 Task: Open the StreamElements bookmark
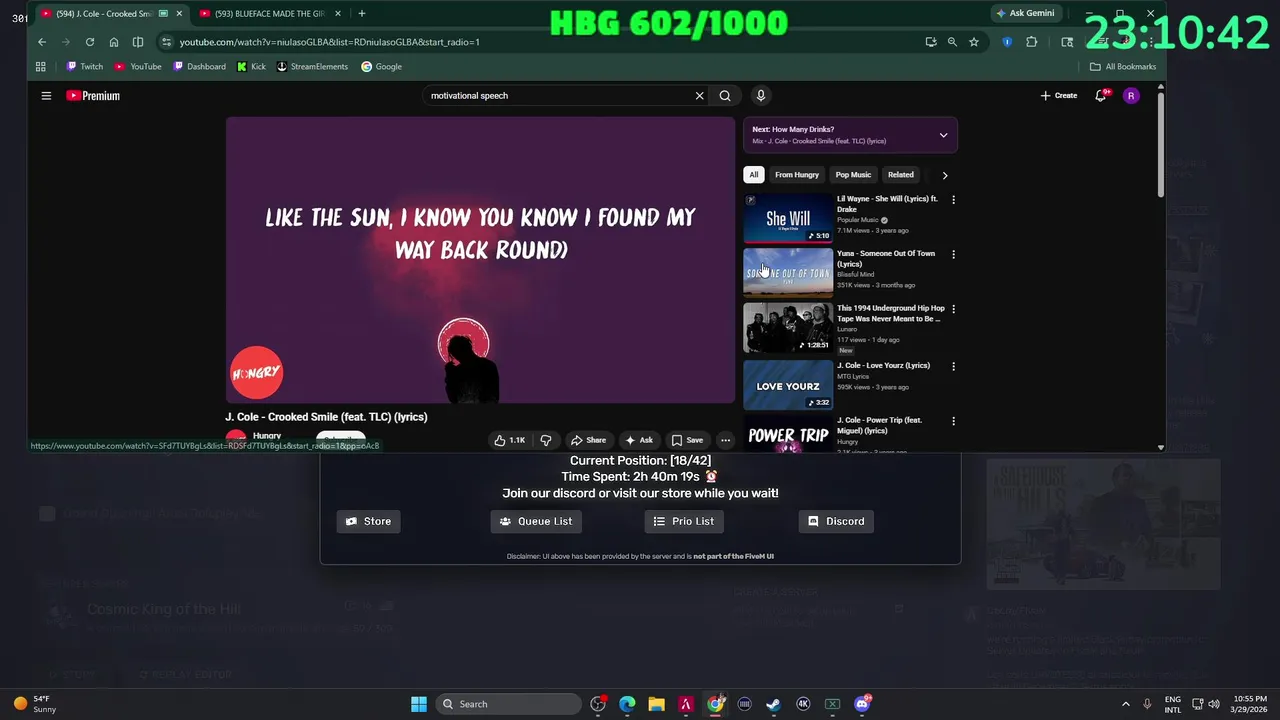tap(312, 67)
